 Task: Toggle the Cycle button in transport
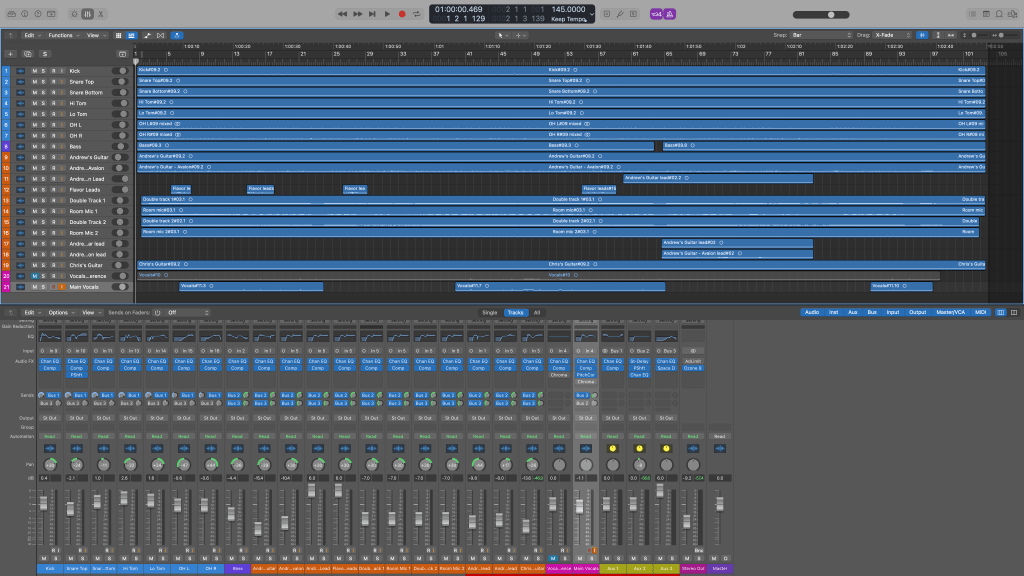(416, 14)
